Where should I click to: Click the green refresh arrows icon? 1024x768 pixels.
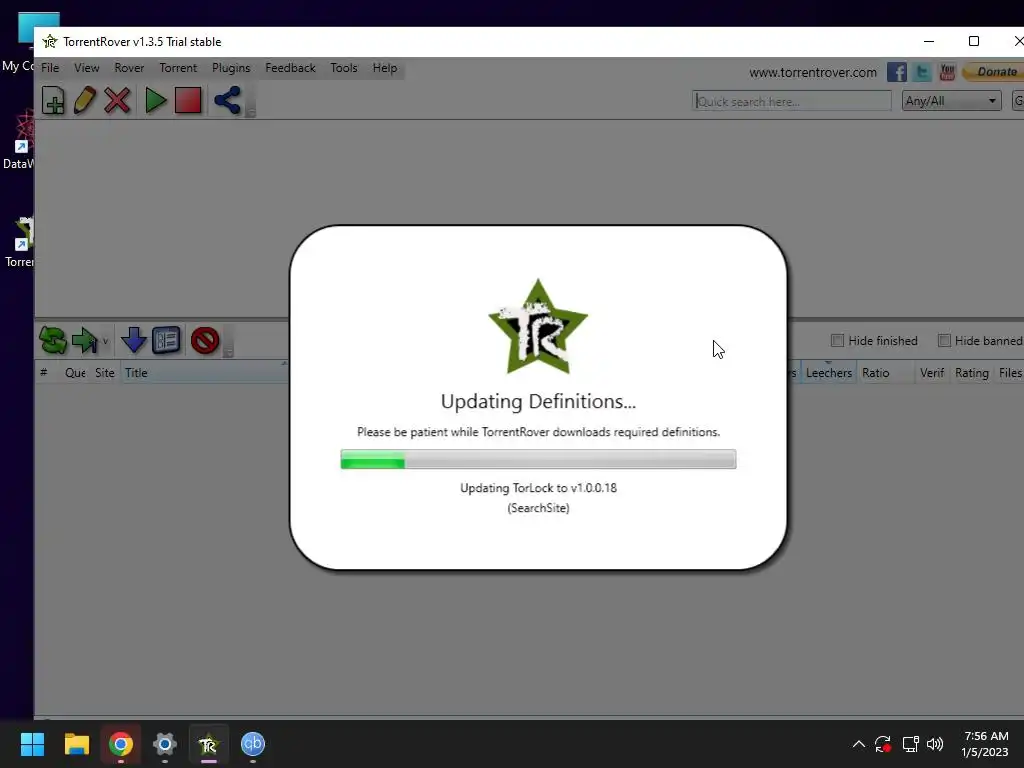pos(53,340)
